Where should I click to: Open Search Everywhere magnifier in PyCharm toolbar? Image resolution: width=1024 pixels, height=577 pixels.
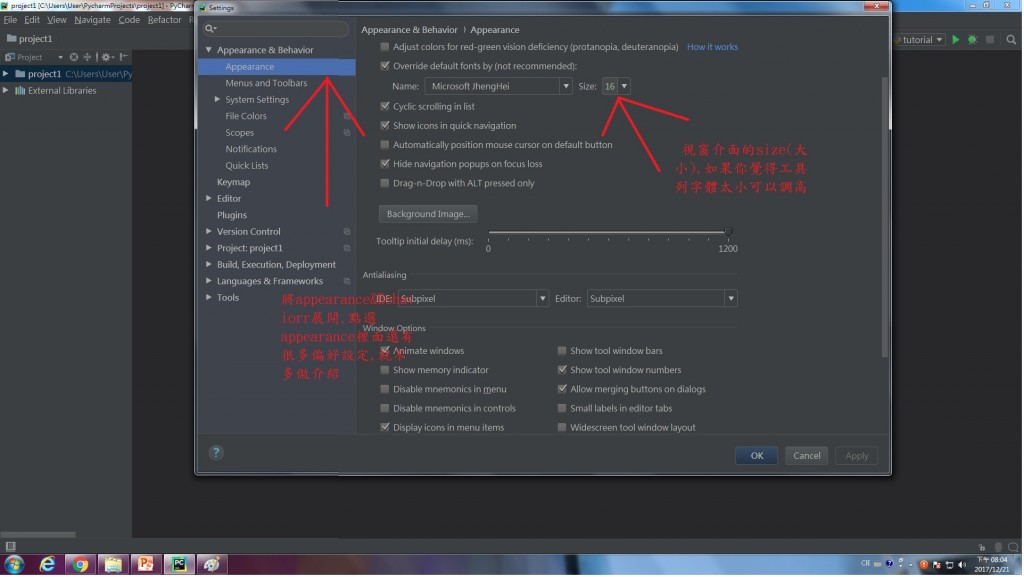pos(1012,40)
